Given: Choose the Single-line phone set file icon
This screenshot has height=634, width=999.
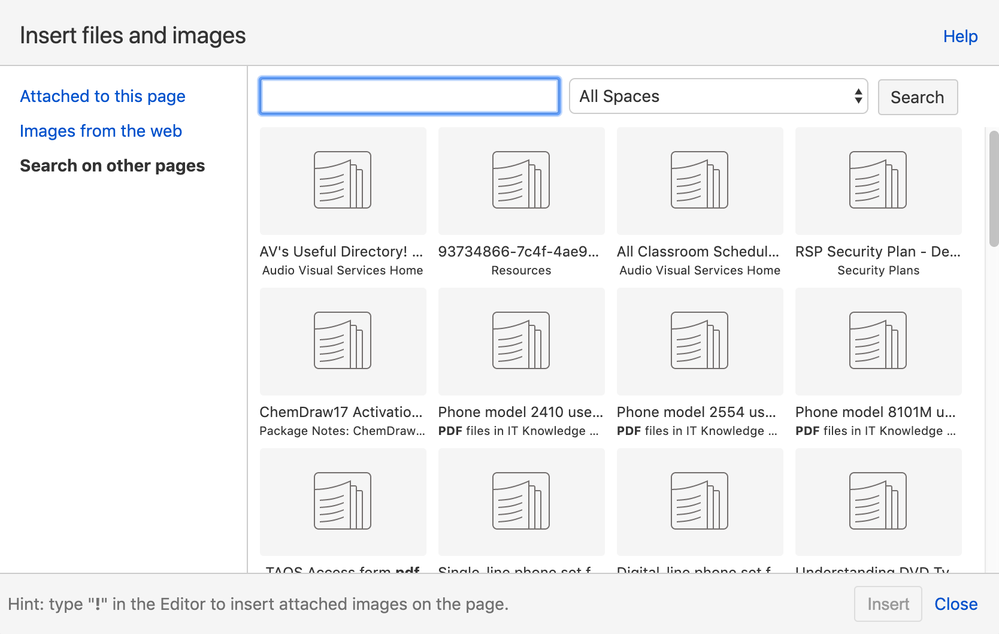Looking at the screenshot, I should (x=521, y=501).
